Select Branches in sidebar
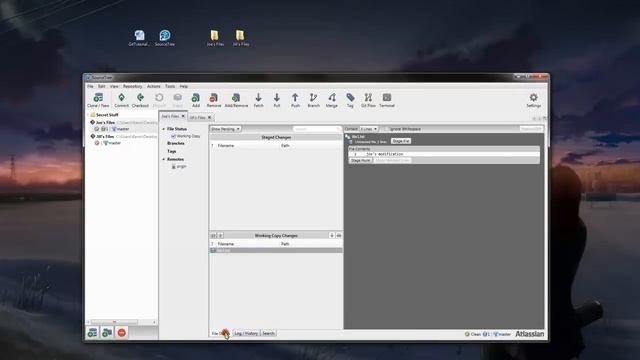The width and height of the screenshot is (640, 360). pyautogui.click(x=176, y=143)
